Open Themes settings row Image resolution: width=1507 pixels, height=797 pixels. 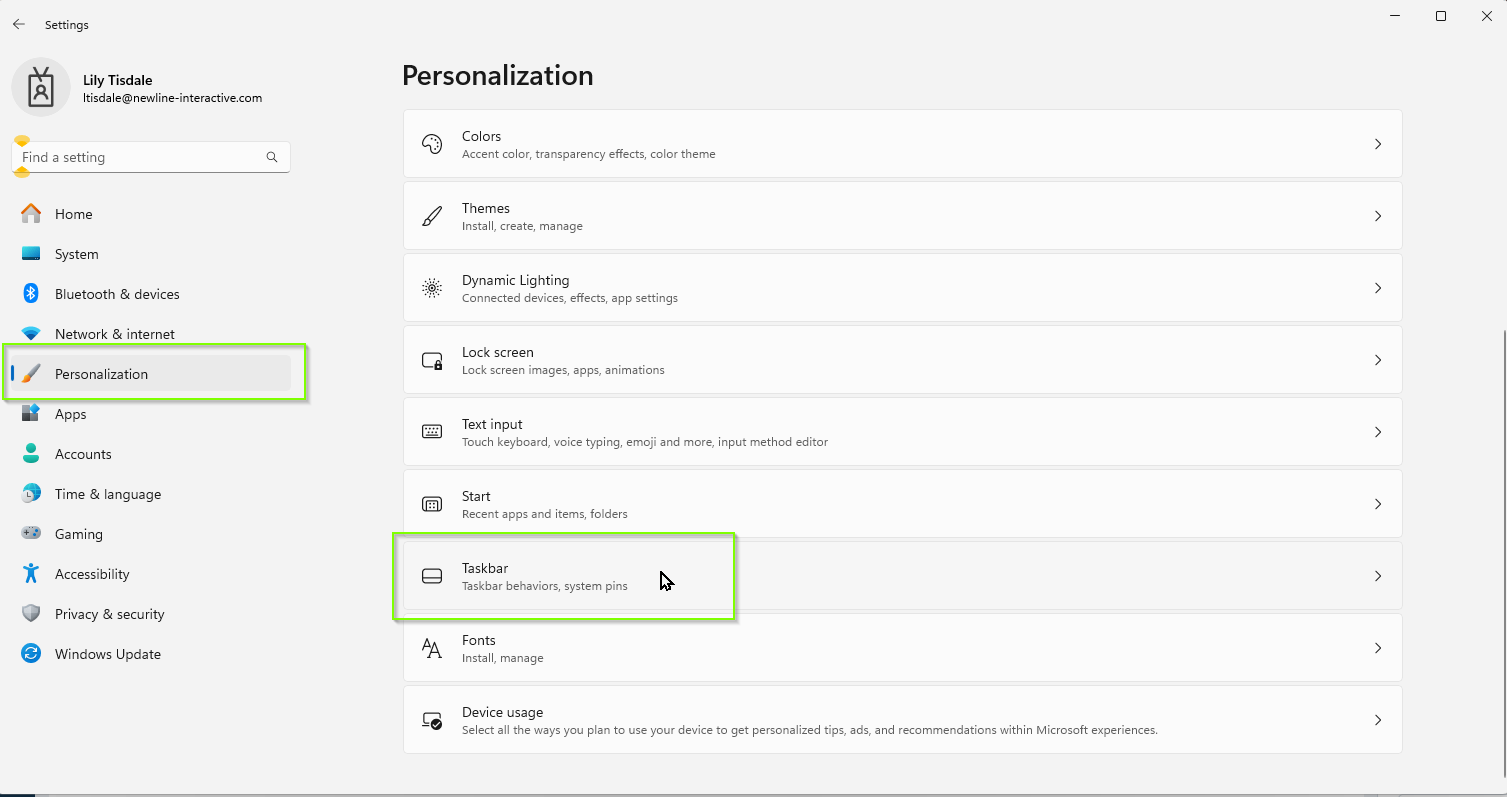[x=902, y=216]
